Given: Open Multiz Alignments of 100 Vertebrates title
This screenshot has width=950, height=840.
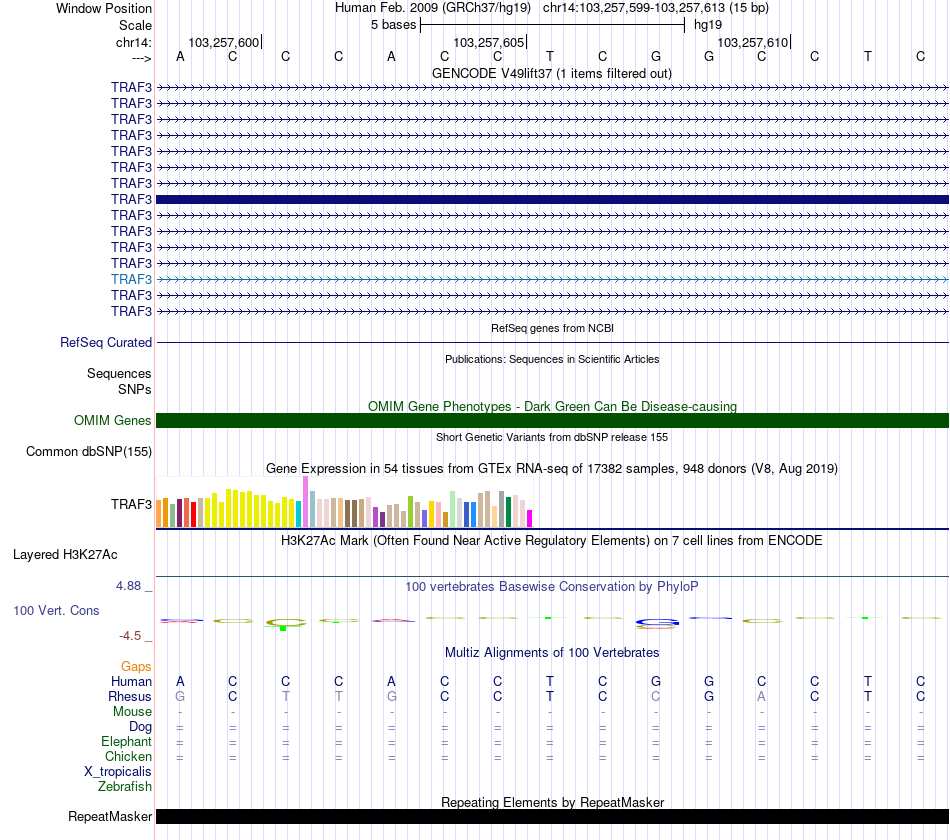Looking at the screenshot, I should (x=552, y=653).
